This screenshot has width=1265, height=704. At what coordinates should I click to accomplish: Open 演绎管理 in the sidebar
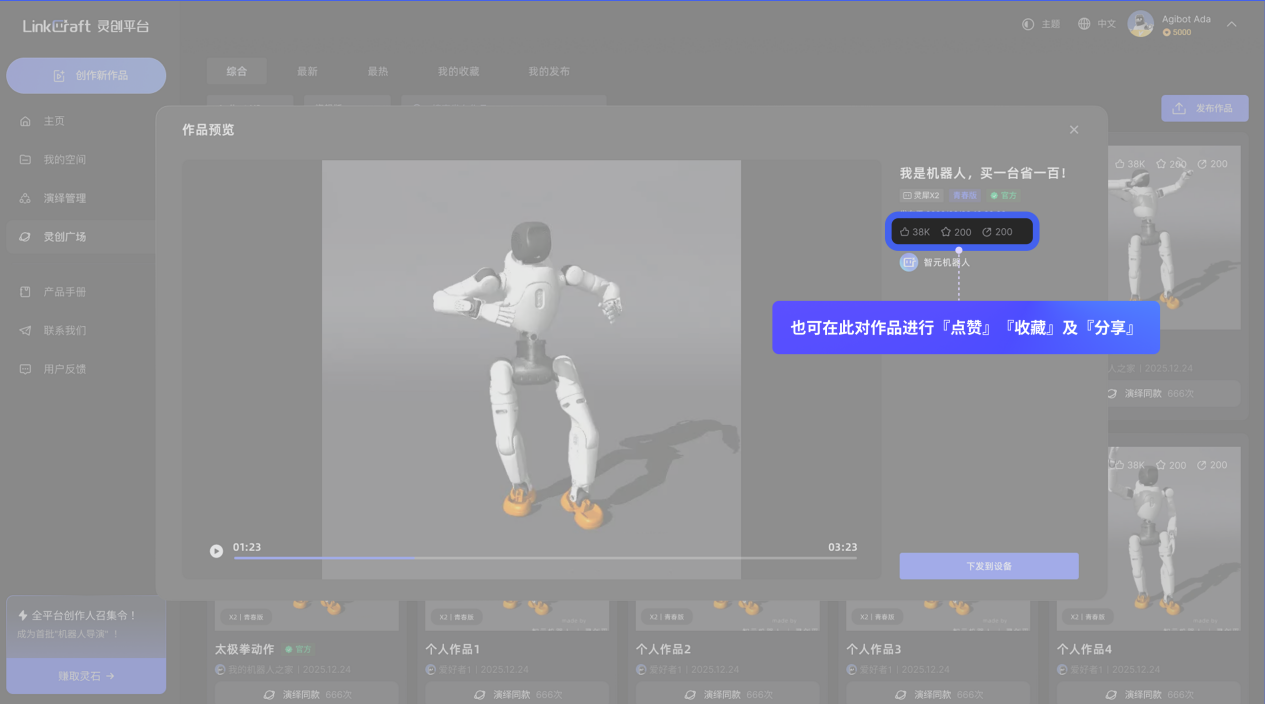(64, 198)
